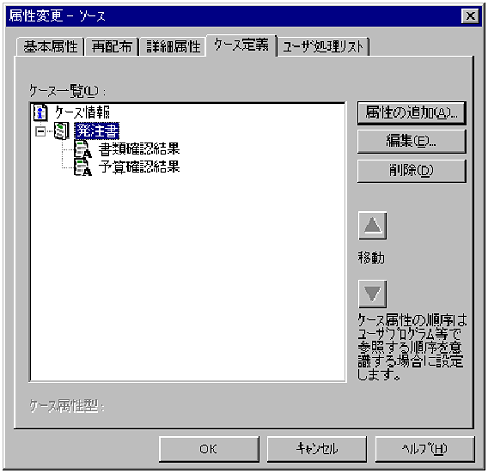Move item down with down arrow

[x=372, y=294]
